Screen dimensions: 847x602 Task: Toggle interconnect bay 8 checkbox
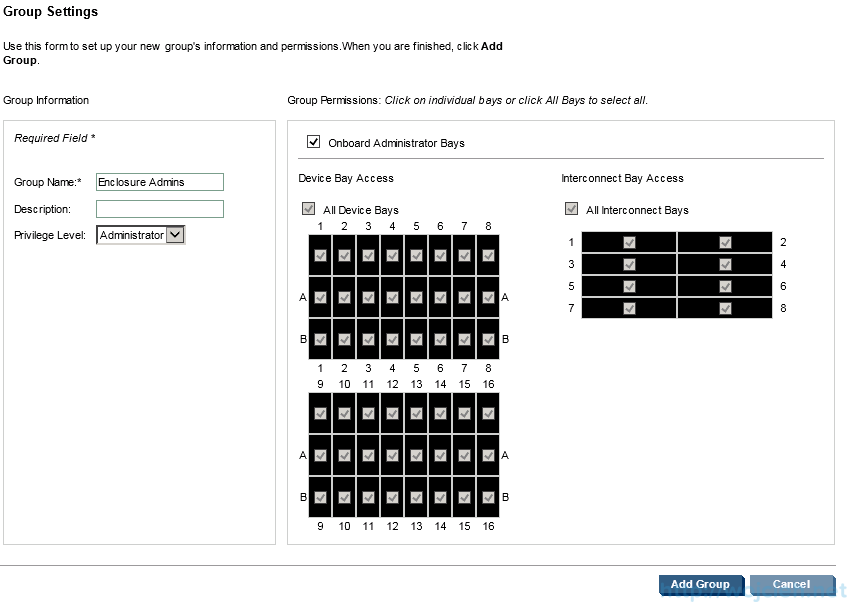coord(725,309)
